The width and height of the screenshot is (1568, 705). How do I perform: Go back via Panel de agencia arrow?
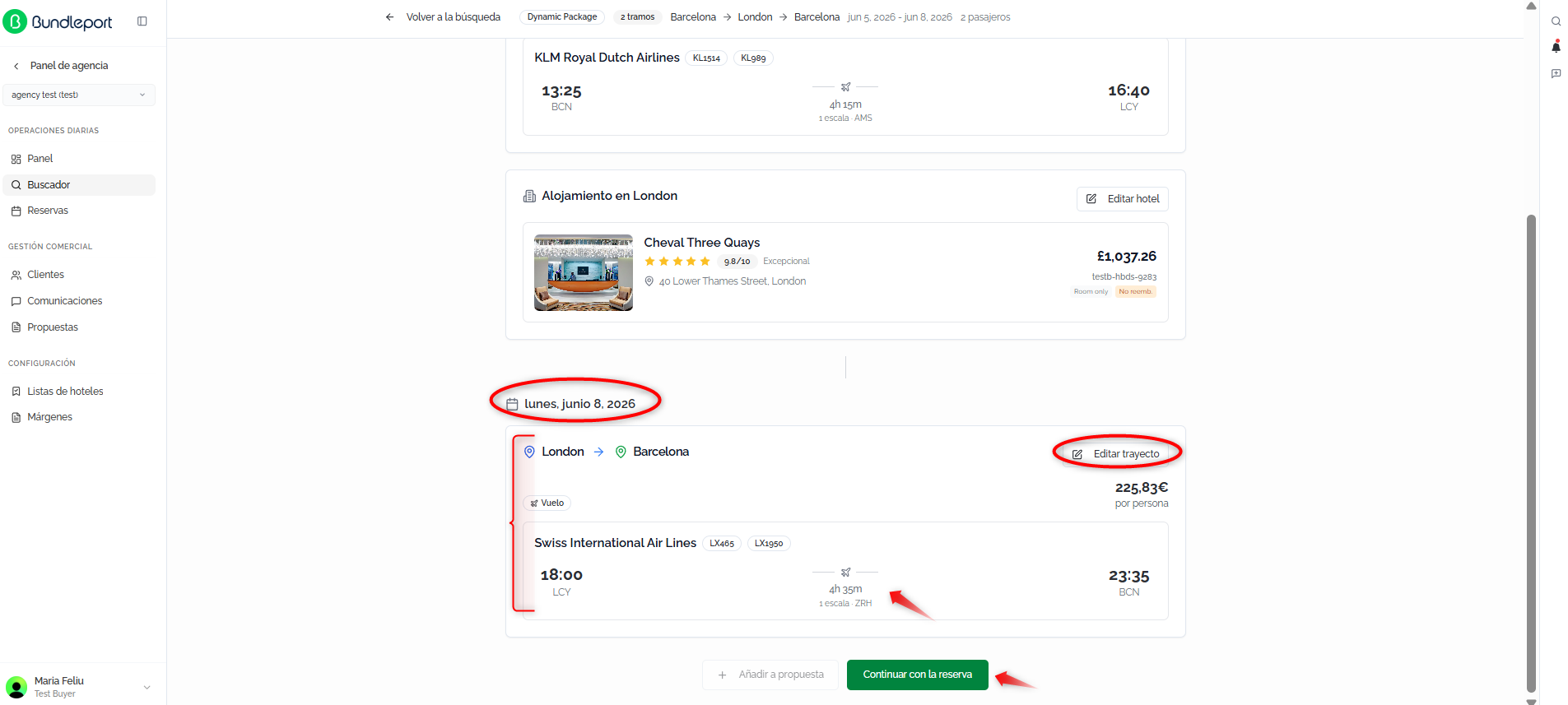(16, 66)
